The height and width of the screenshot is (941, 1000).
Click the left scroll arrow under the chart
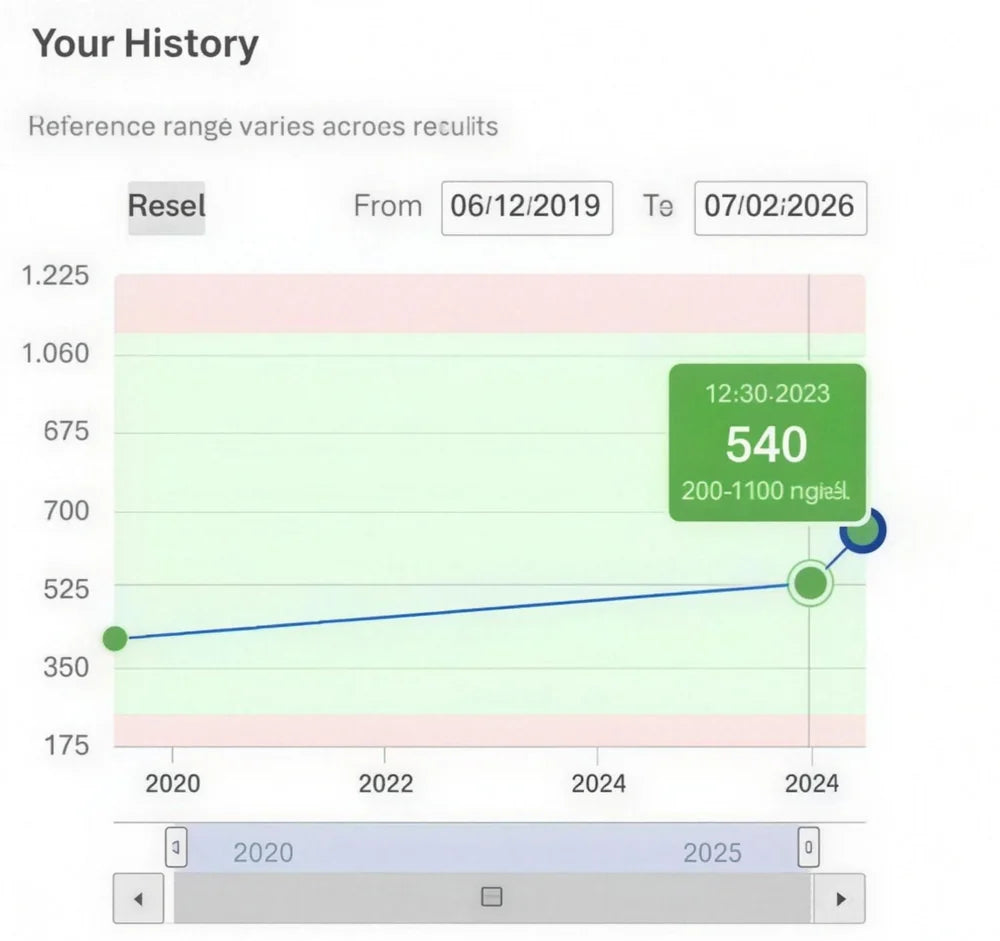[138, 898]
